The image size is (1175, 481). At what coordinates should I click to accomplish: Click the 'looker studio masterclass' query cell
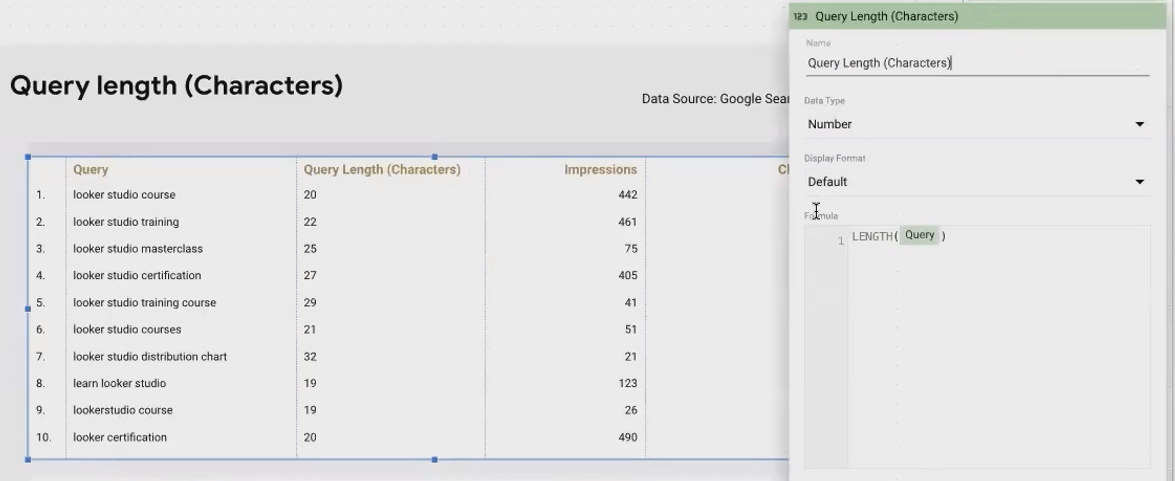[138, 249]
